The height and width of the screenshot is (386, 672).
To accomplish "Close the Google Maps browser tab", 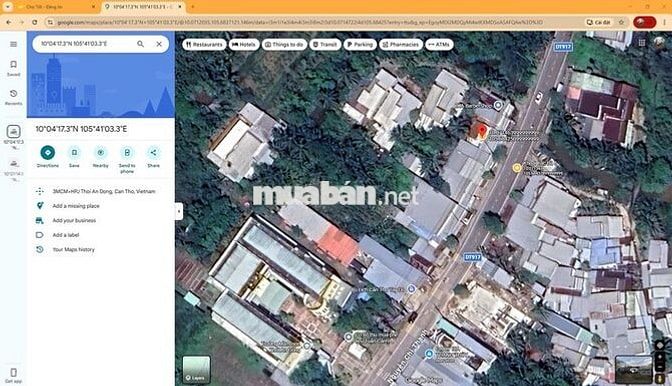I will [x=180, y=7].
